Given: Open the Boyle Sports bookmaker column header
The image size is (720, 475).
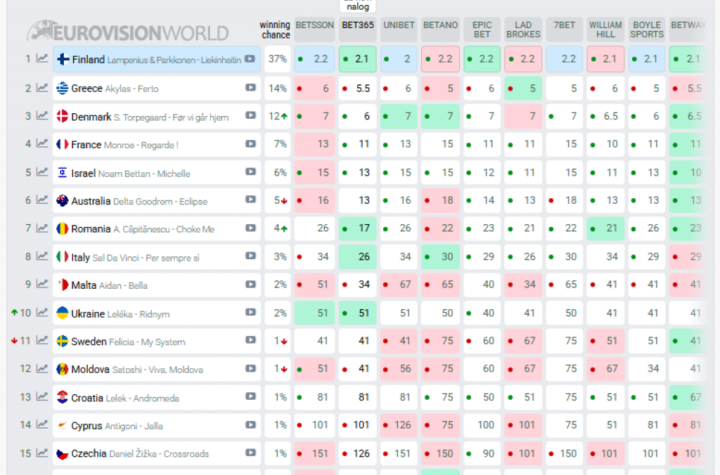Looking at the screenshot, I should pyautogui.click(x=647, y=29).
